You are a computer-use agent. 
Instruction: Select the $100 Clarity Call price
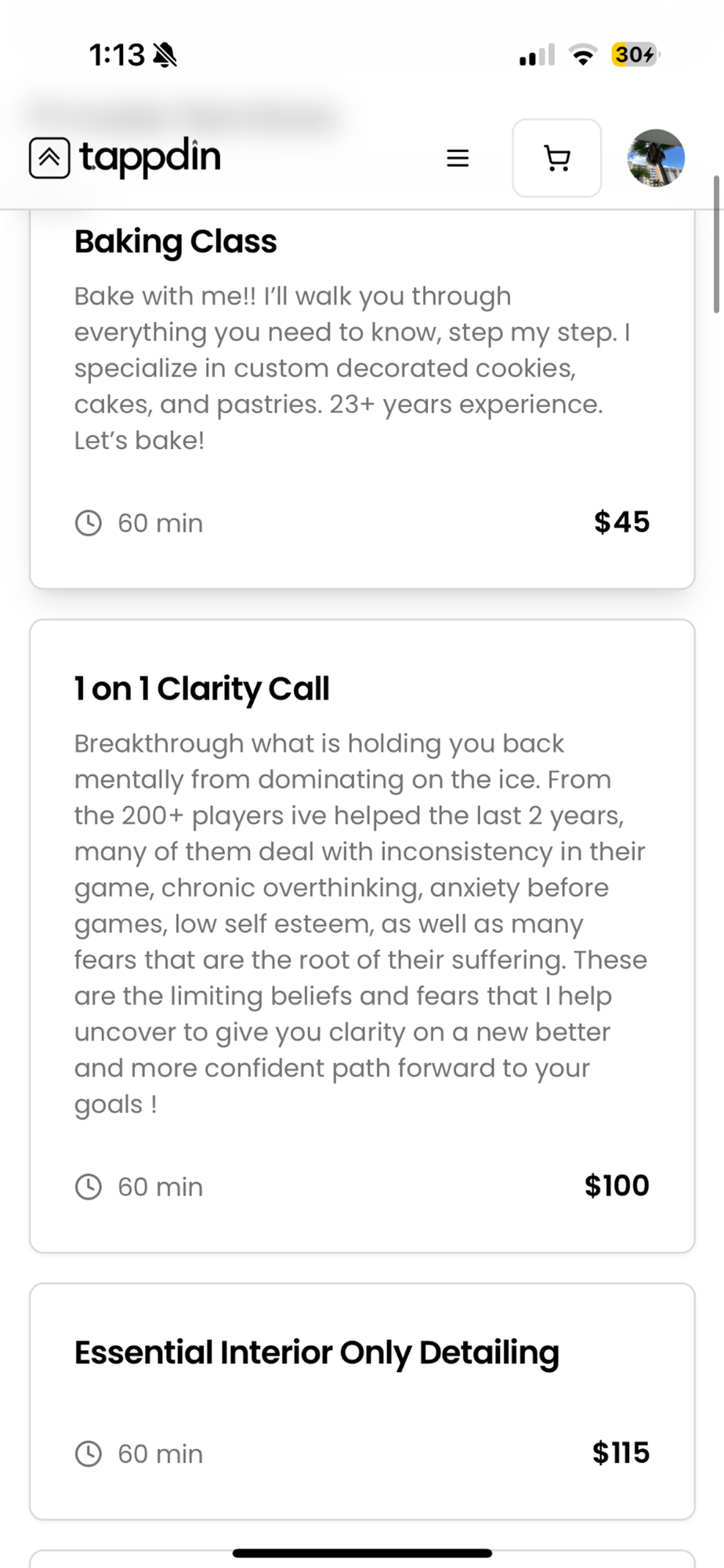[617, 1186]
